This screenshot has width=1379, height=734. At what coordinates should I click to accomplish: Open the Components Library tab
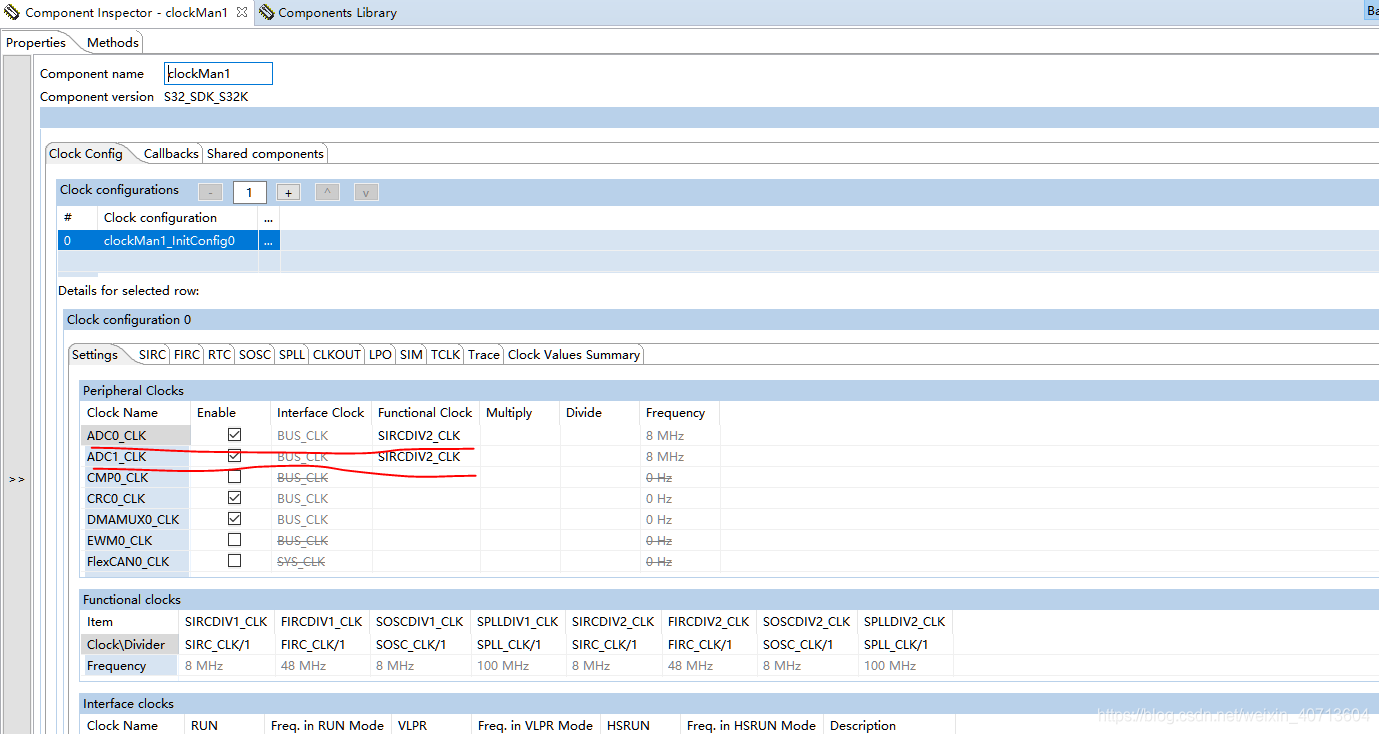pyautogui.click(x=328, y=13)
